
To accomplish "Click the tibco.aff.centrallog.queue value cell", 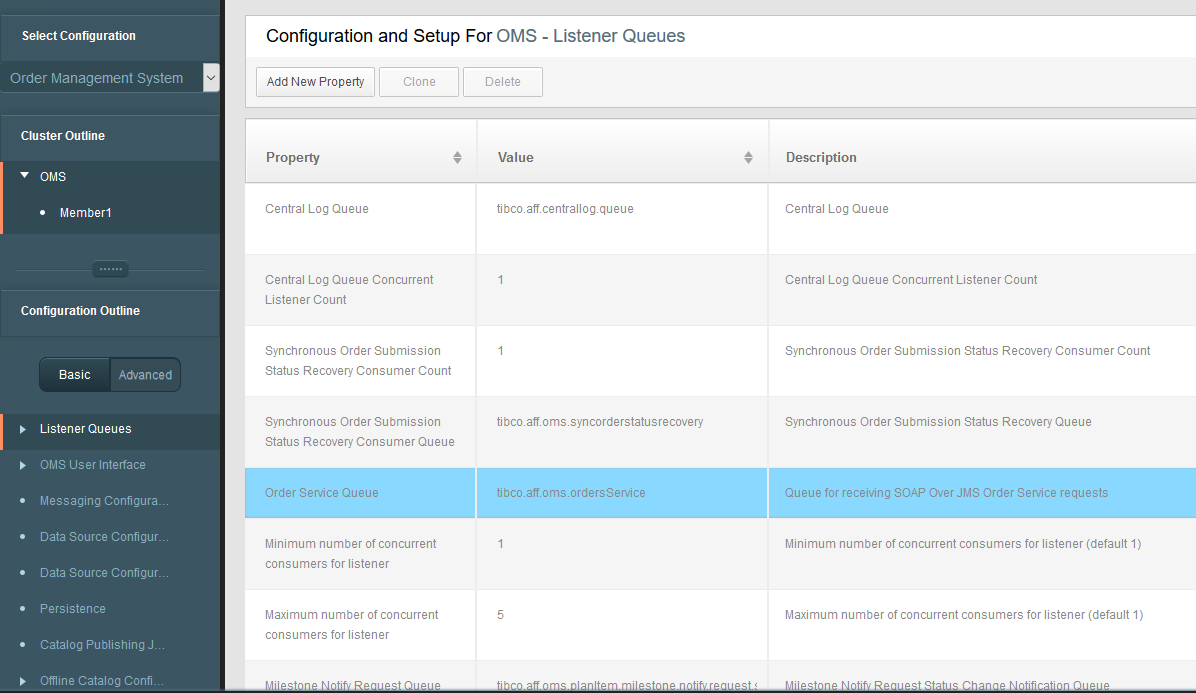I will (x=565, y=209).
